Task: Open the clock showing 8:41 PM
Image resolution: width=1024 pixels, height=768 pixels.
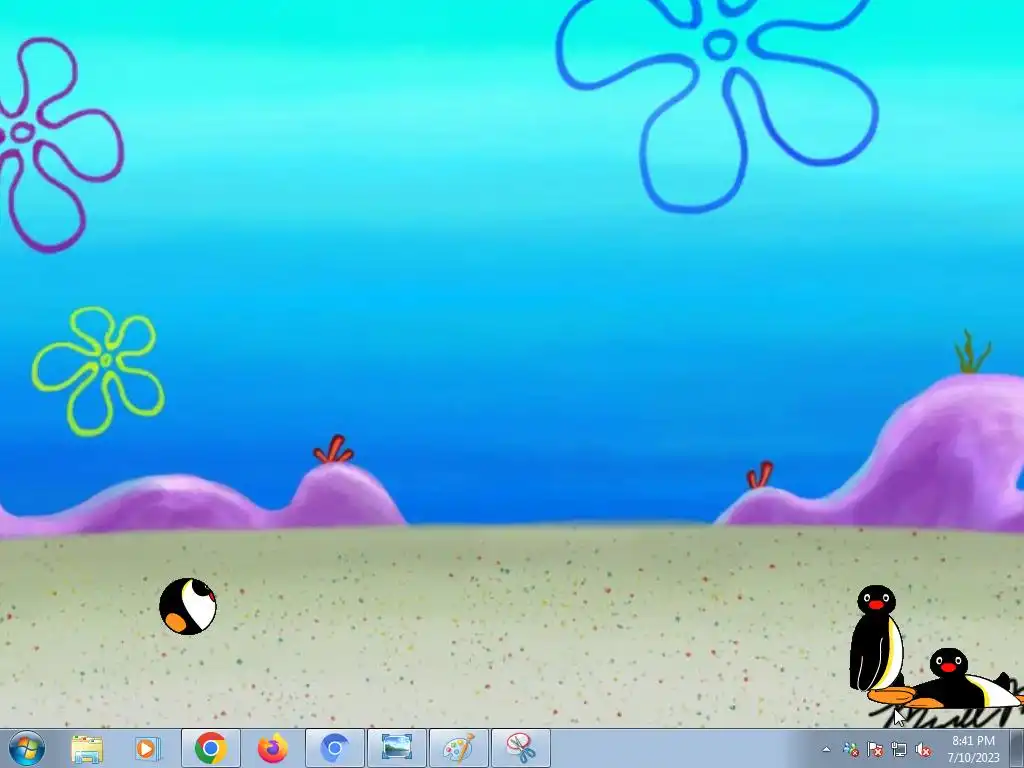Action: pyautogui.click(x=973, y=749)
